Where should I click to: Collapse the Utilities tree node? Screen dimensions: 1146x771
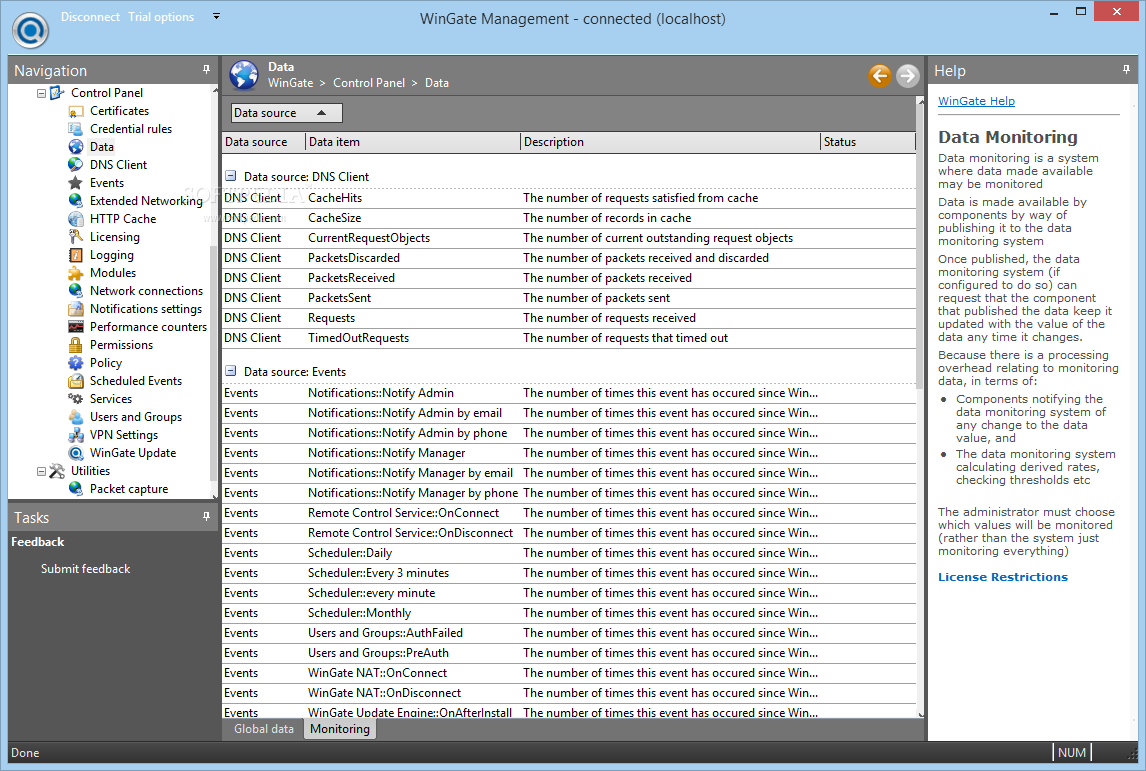point(42,471)
